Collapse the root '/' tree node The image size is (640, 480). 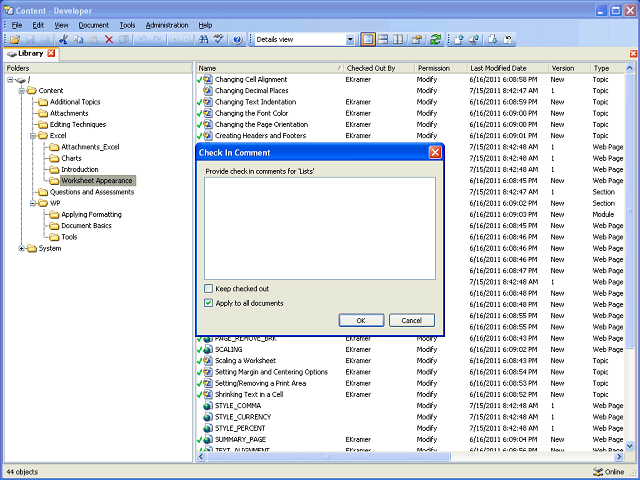pos(10,80)
